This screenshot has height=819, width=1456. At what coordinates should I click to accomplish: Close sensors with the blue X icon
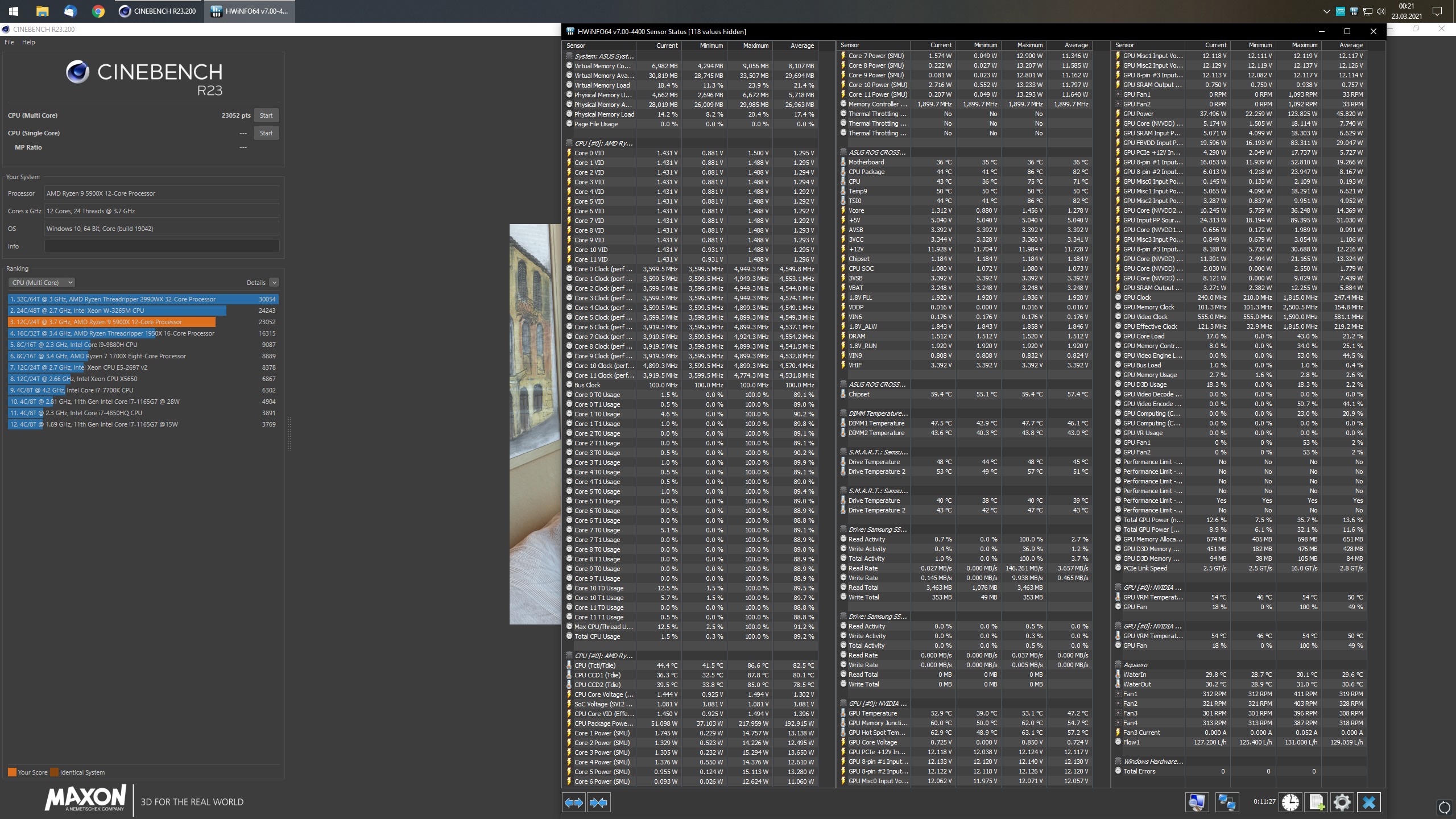pyautogui.click(x=1368, y=803)
